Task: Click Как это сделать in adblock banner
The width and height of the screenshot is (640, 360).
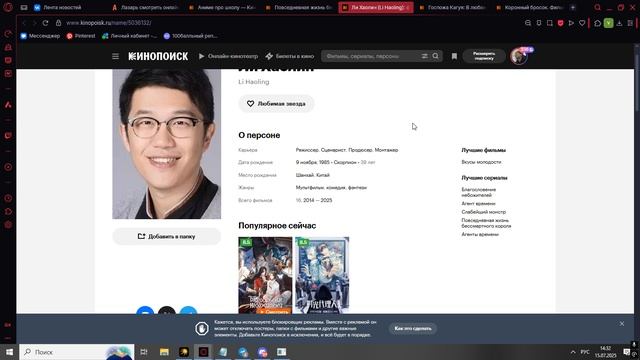Action: [x=413, y=329]
